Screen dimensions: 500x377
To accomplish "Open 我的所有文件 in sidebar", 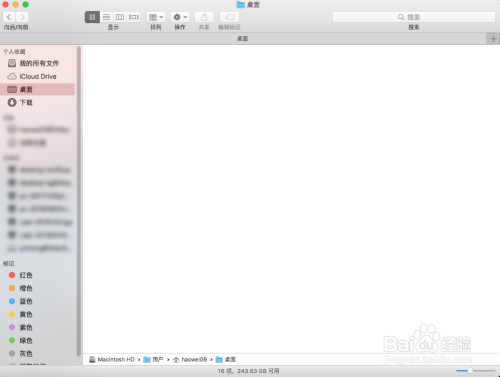I will click(37, 63).
